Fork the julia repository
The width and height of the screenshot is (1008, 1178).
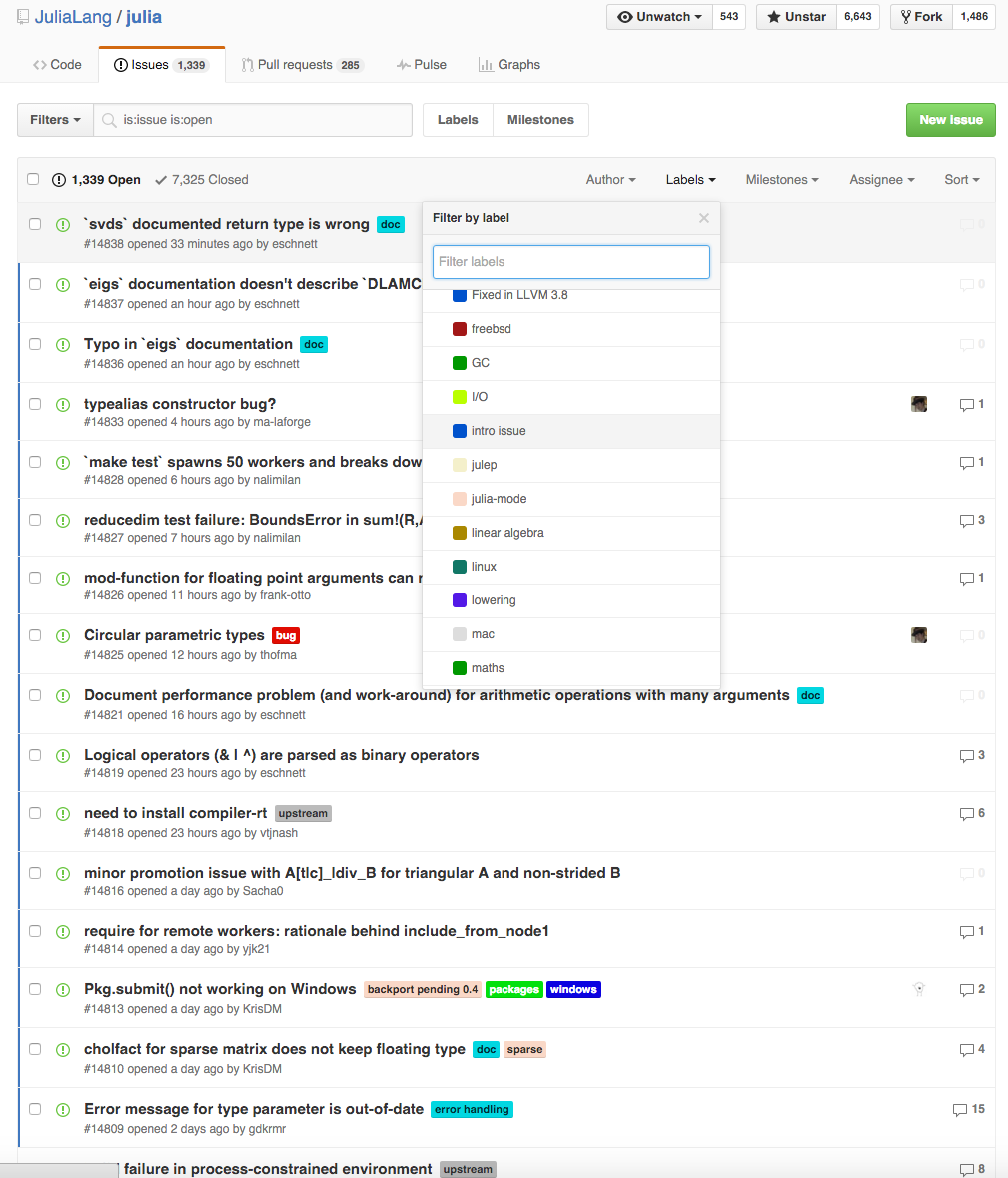(x=922, y=17)
